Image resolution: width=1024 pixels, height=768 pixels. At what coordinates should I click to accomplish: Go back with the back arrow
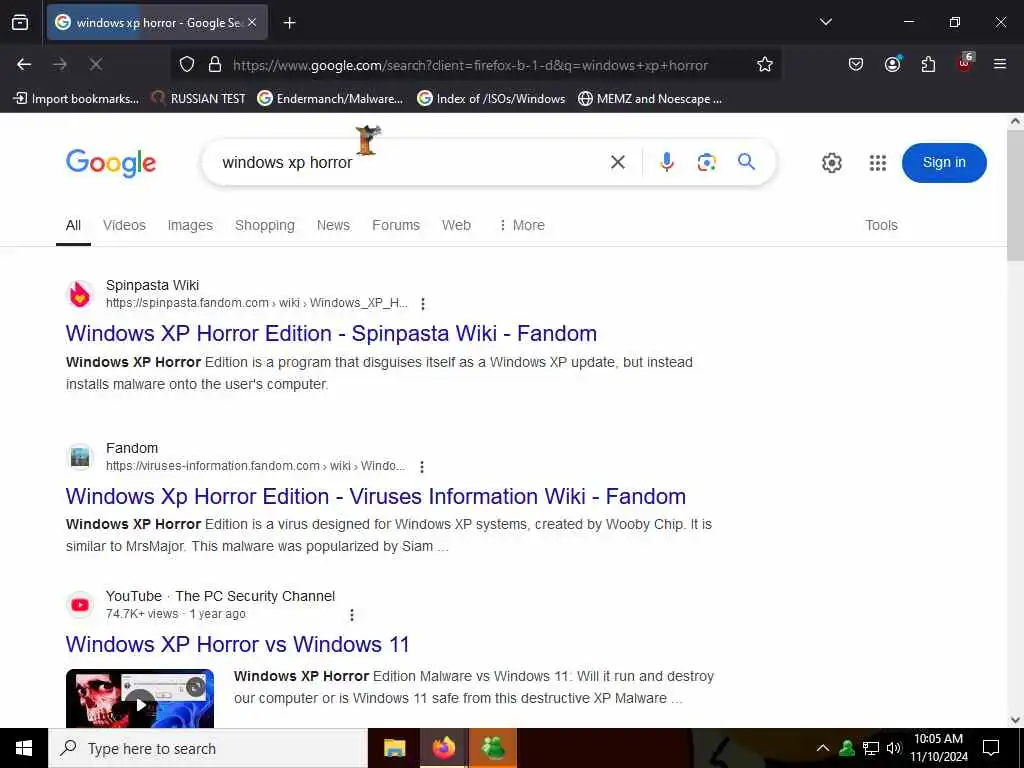click(x=24, y=64)
